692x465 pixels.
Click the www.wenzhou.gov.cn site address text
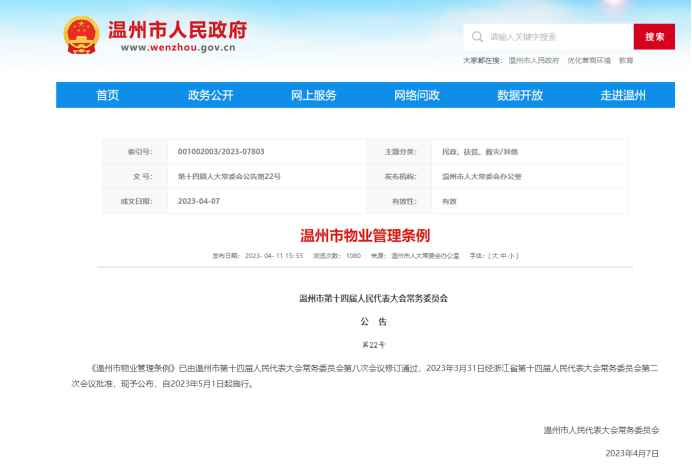tap(178, 46)
